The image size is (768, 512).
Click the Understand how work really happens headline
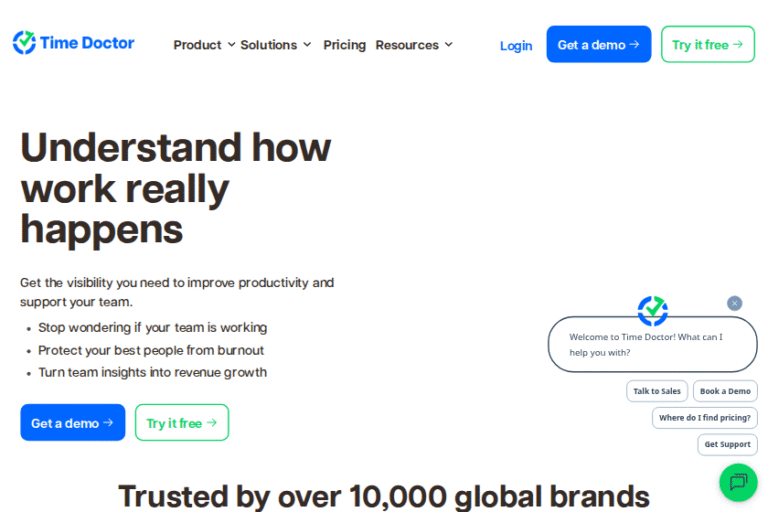click(x=175, y=188)
